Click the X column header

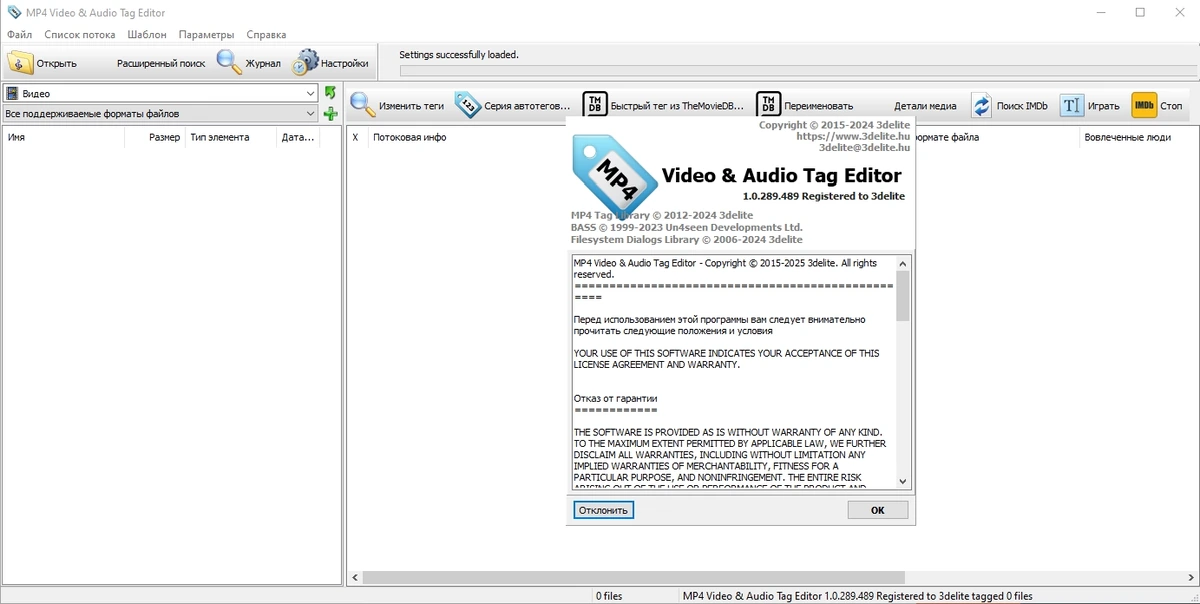[356, 137]
